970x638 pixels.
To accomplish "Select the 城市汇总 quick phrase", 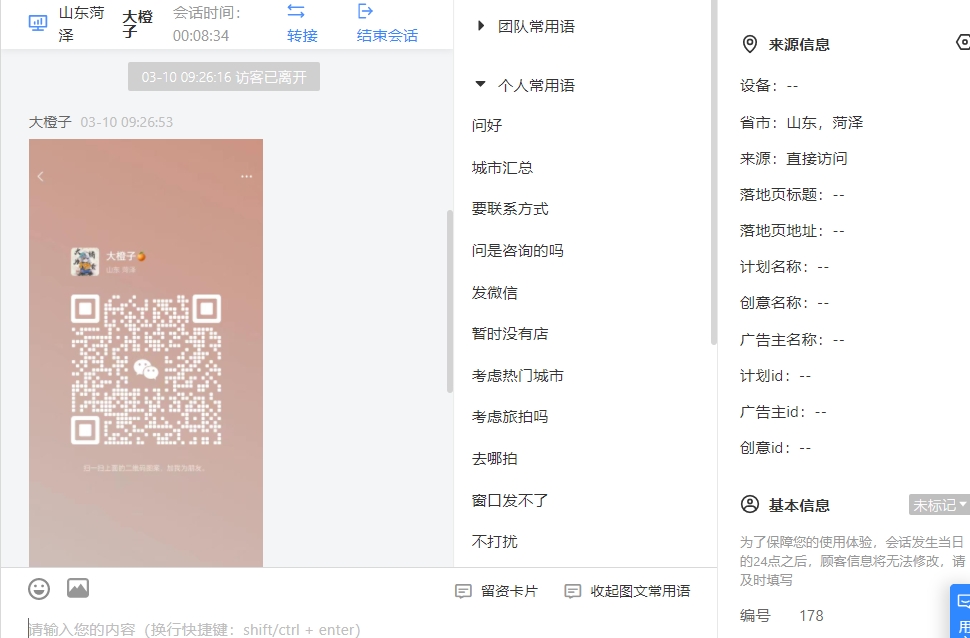I will pyautogui.click(x=502, y=168).
